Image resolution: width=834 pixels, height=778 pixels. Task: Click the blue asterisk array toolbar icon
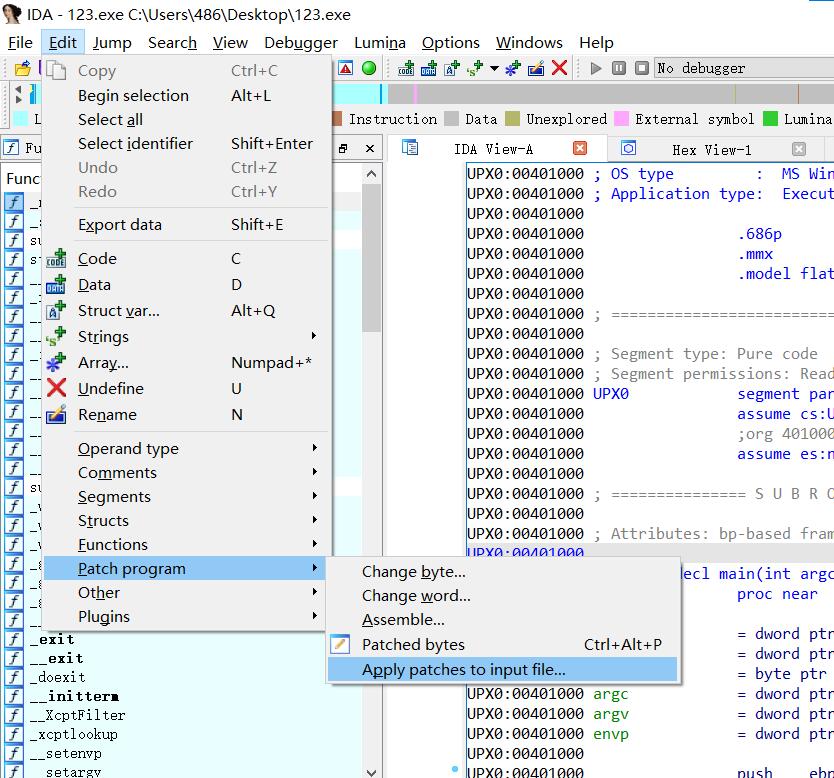pyautogui.click(x=513, y=68)
